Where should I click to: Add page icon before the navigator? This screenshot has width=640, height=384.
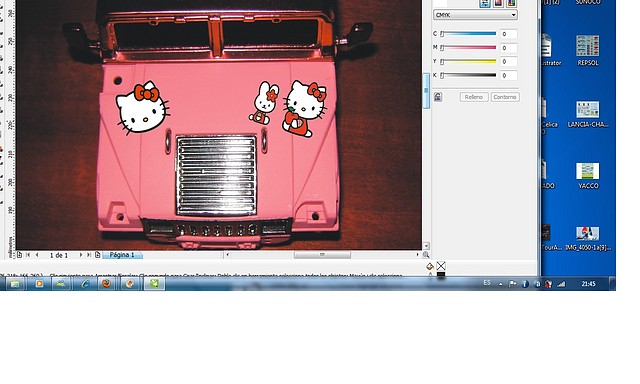pyautogui.click(x=19, y=255)
